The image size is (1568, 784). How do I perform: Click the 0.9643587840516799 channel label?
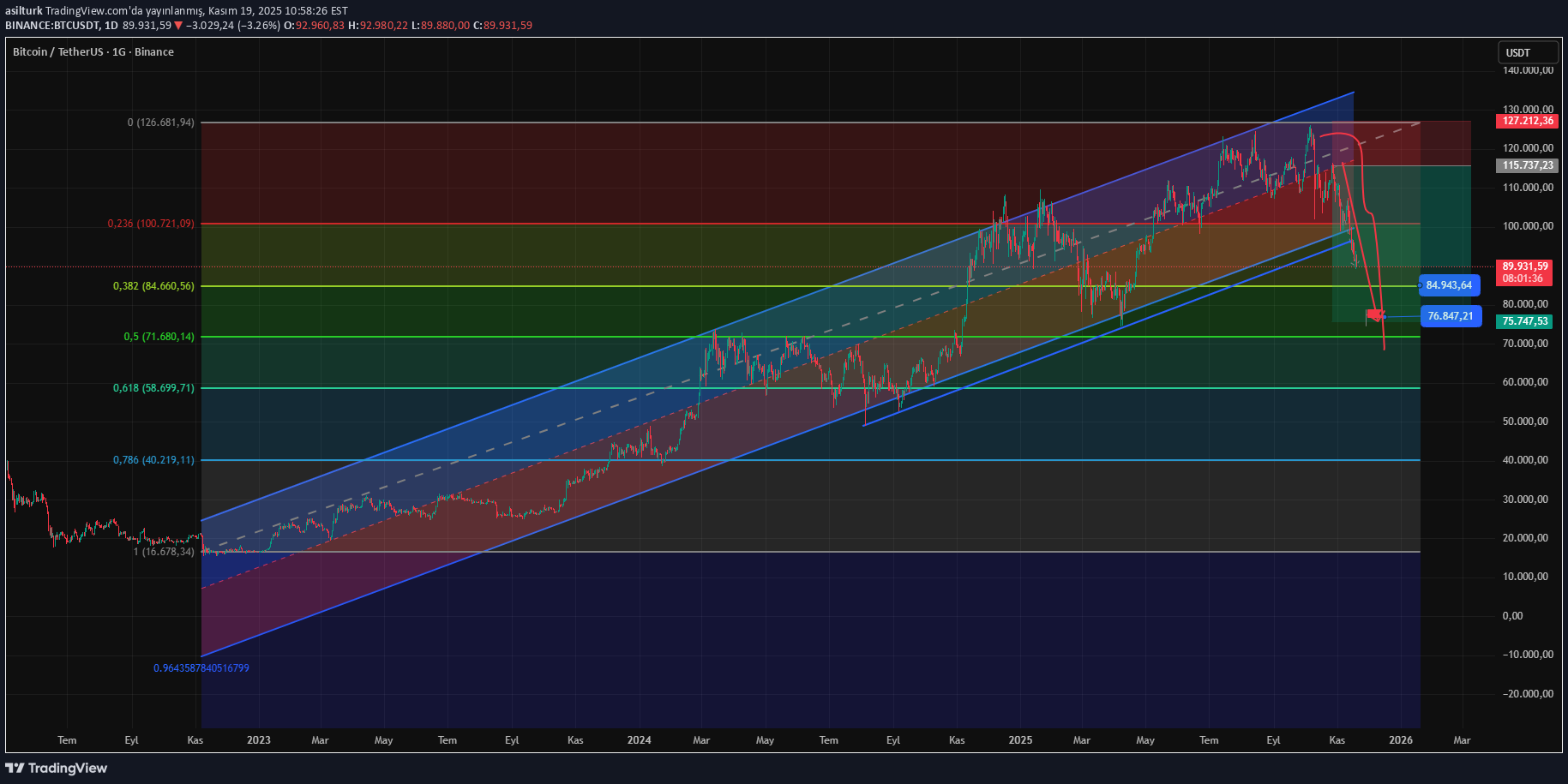(201, 668)
